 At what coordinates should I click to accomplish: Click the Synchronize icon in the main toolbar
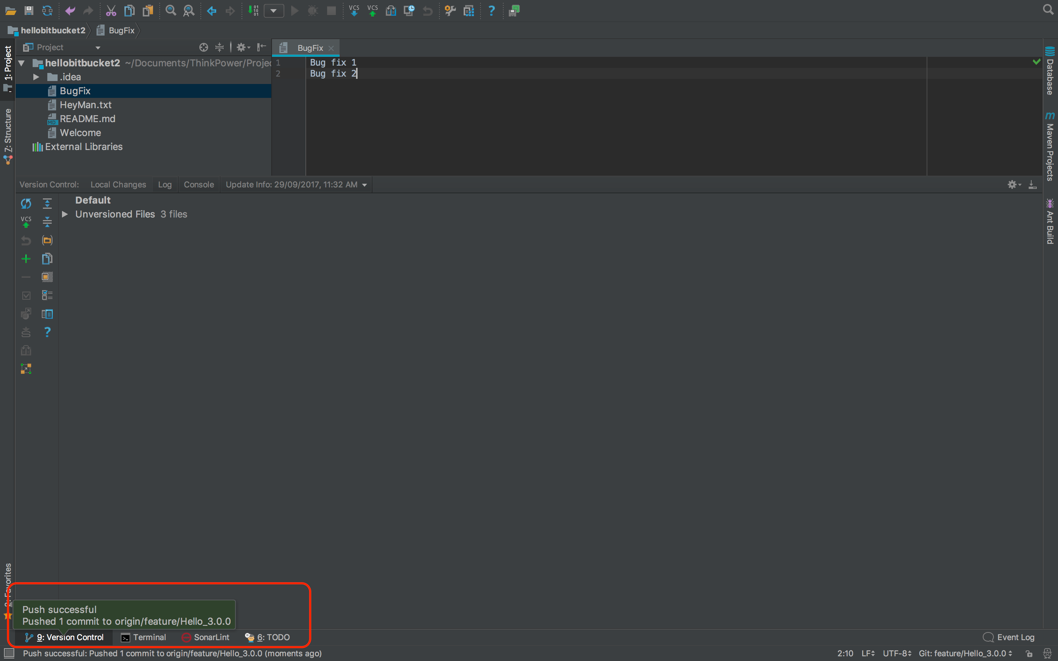pyautogui.click(x=47, y=11)
